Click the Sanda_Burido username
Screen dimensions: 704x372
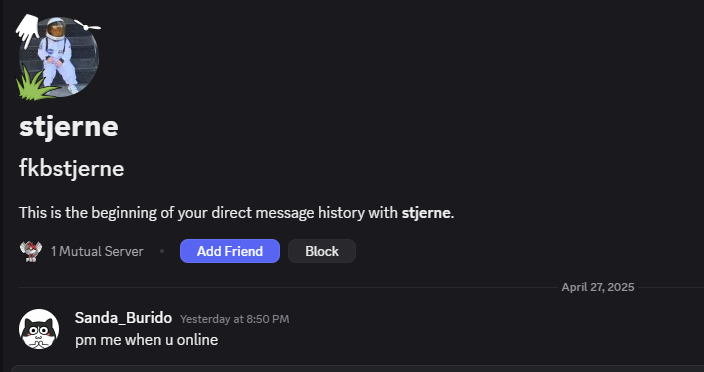coord(123,318)
